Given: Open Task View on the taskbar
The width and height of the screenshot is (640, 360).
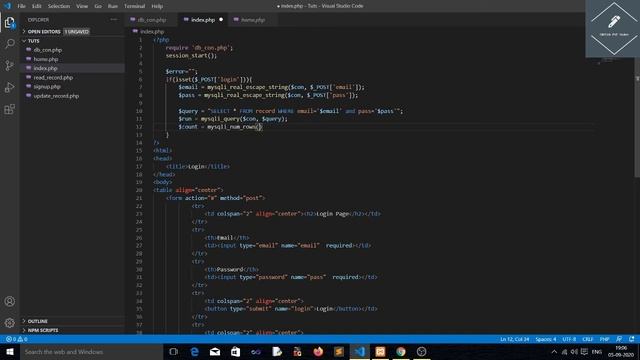Looking at the screenshot, I should 173,351.
